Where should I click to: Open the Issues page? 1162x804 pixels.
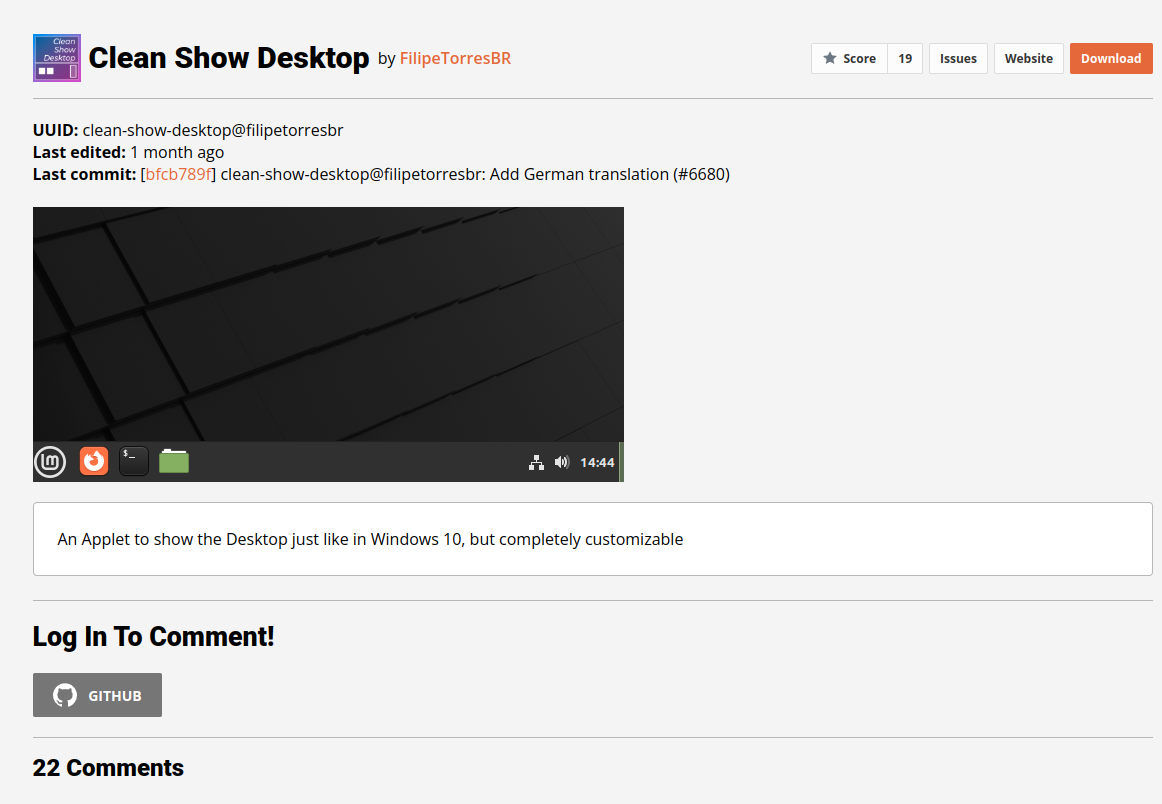(958, 59)
